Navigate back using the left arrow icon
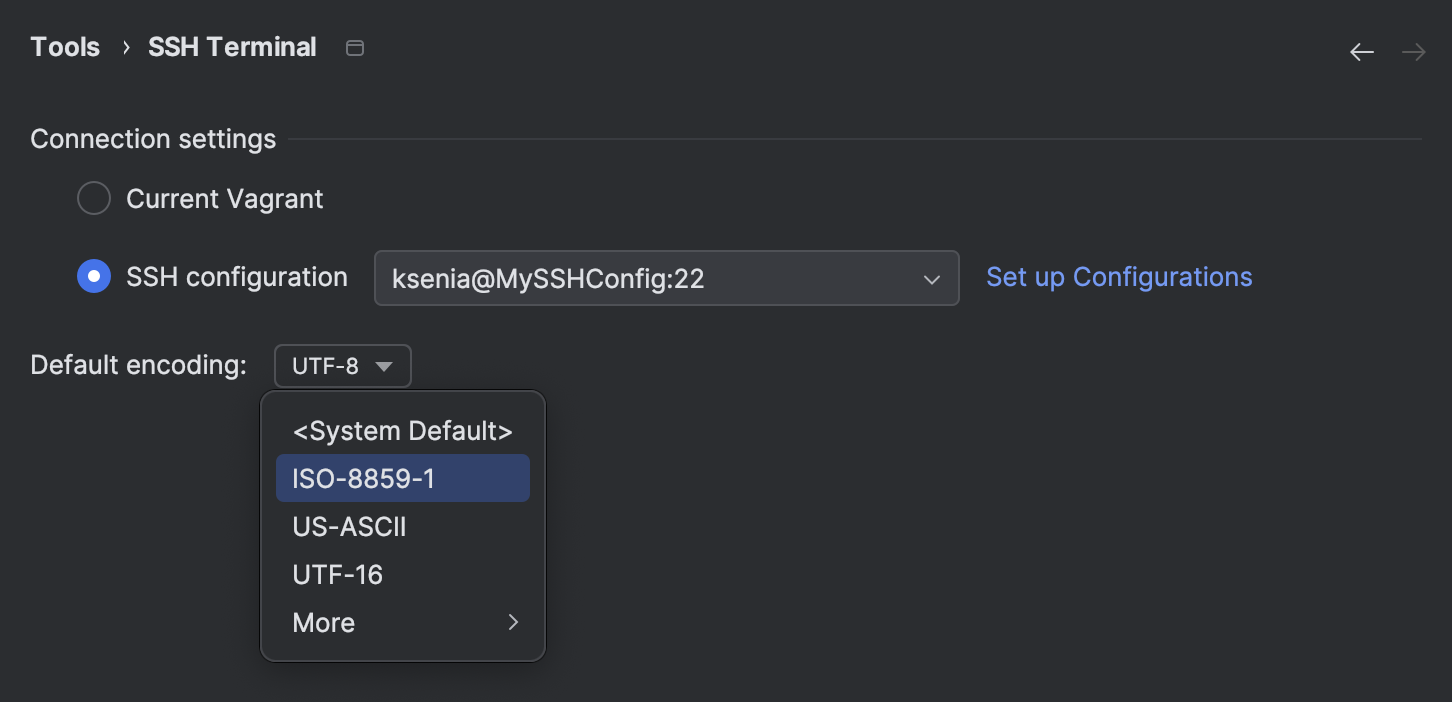Screen dimensions: 1452x702 [1361, 51]
